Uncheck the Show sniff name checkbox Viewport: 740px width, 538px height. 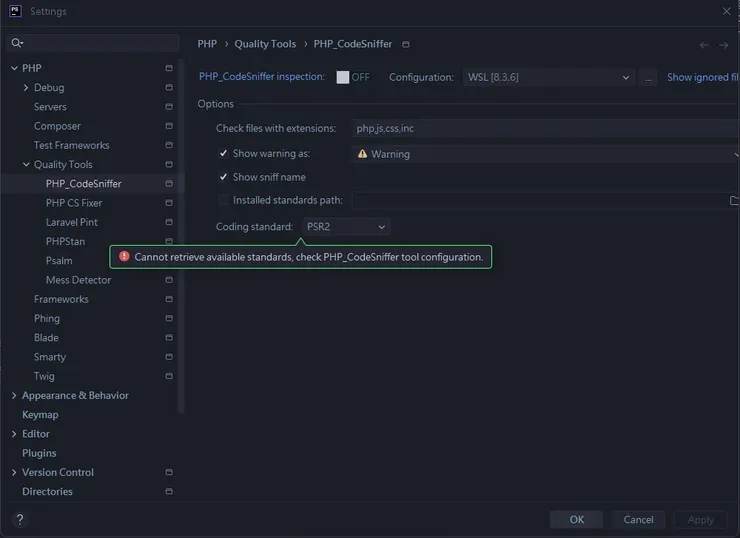coord(224,177)
